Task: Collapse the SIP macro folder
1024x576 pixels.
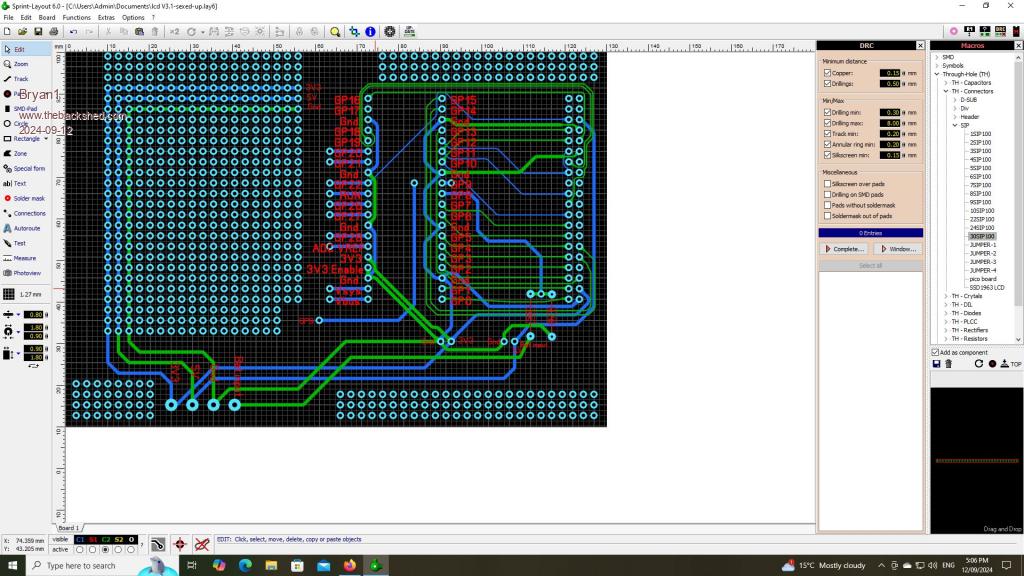Action: (x=954, y=125)
